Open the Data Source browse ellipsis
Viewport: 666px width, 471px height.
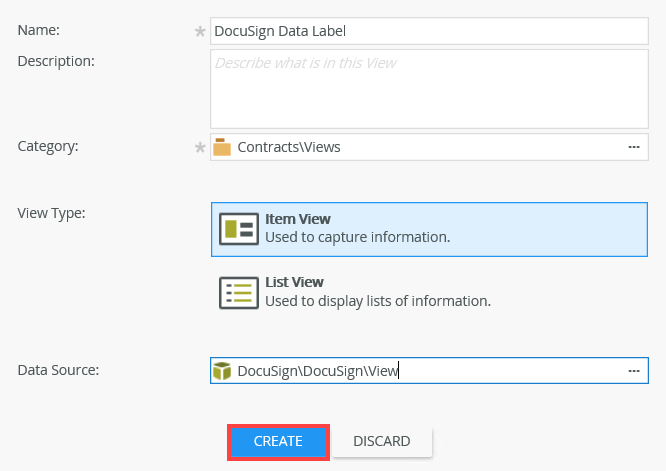[x=633, y=371]
